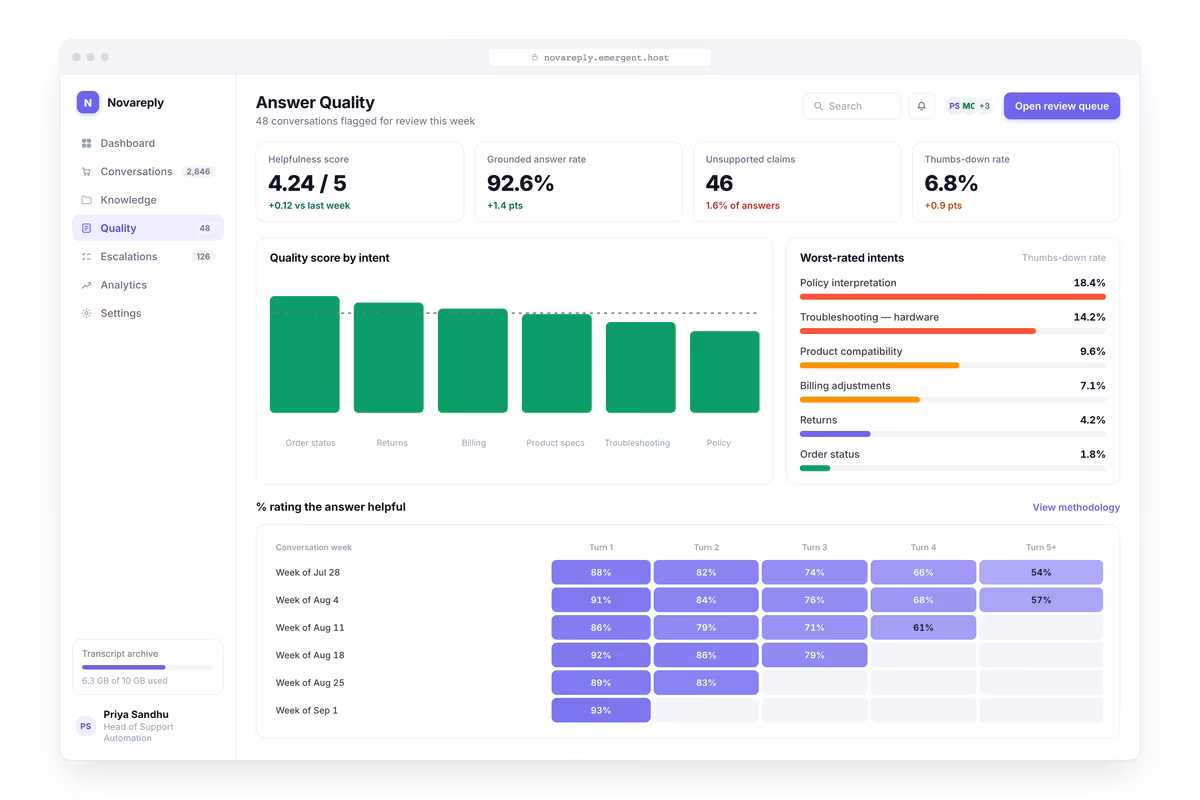Click Order status chart bar
Viewport: 1200px width, 800px height.
pos(305,354)
